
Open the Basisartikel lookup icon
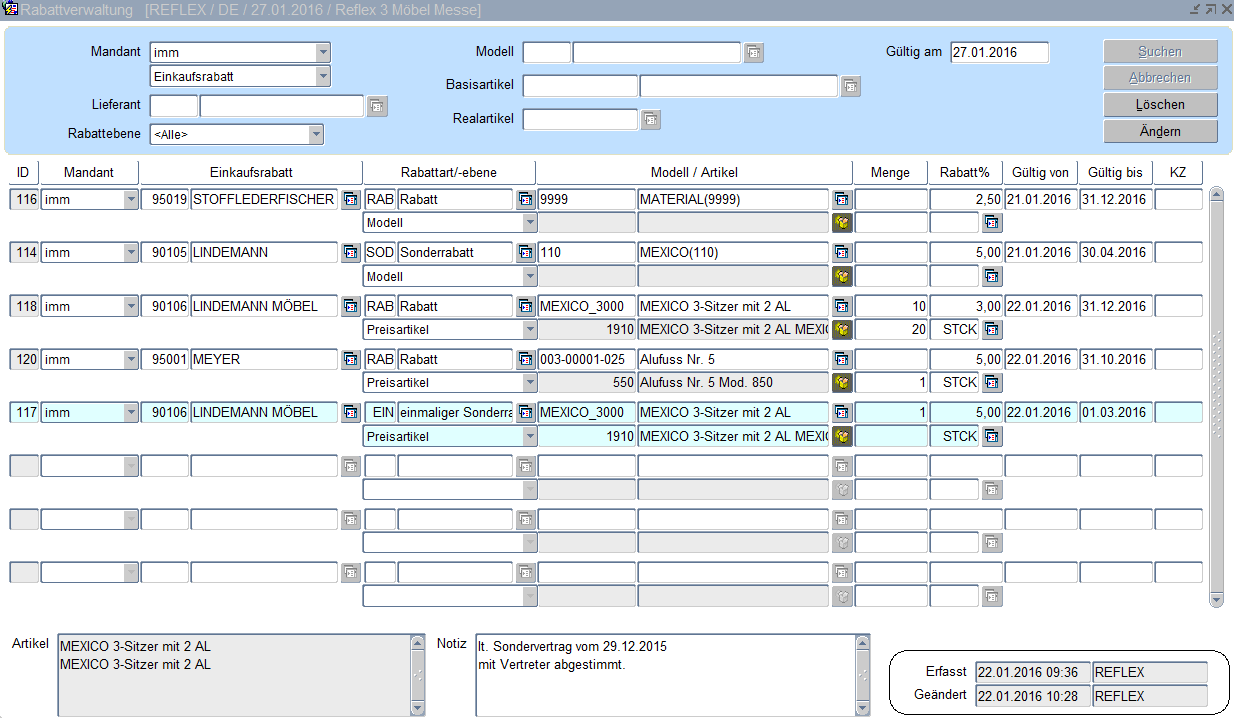pyautogui.click(x=851, y=87)
